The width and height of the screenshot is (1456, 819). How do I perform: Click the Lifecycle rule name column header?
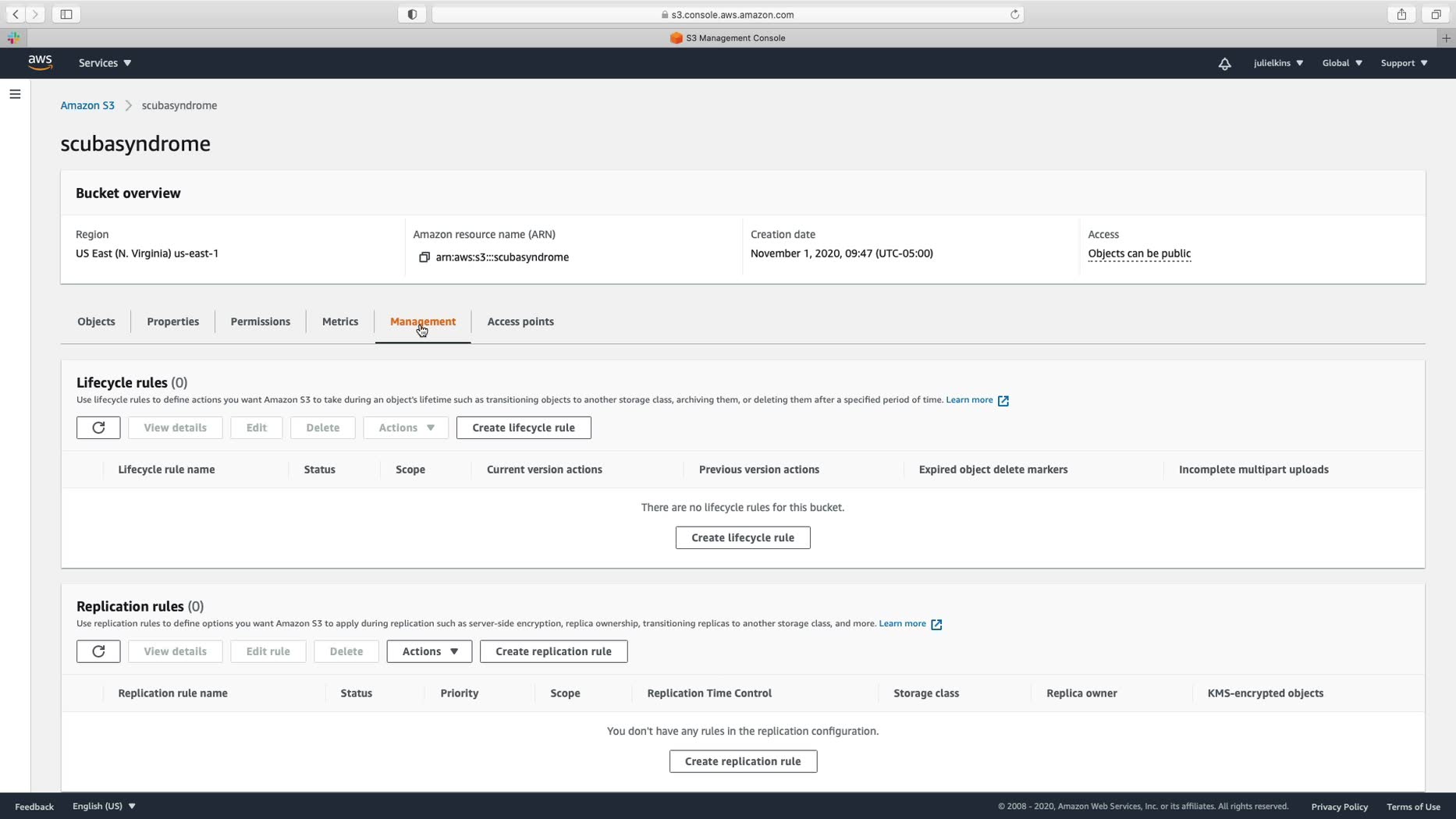166,470
